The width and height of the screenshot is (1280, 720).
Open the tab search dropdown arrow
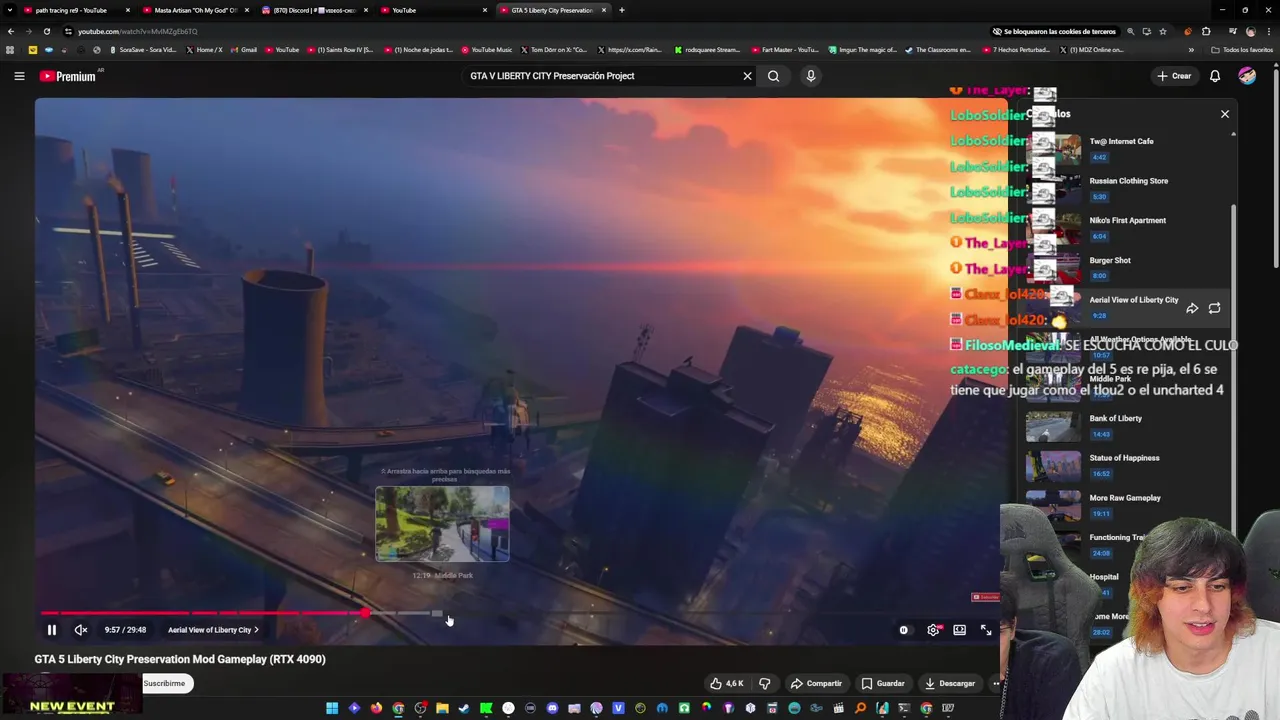coord(11,10)
